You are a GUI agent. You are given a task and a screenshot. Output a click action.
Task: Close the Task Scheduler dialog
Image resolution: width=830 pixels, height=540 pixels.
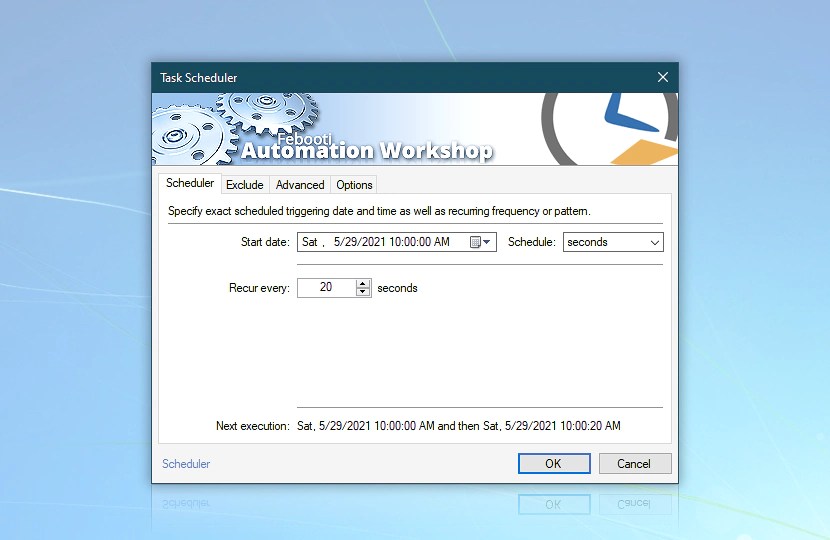click(663, 77)
